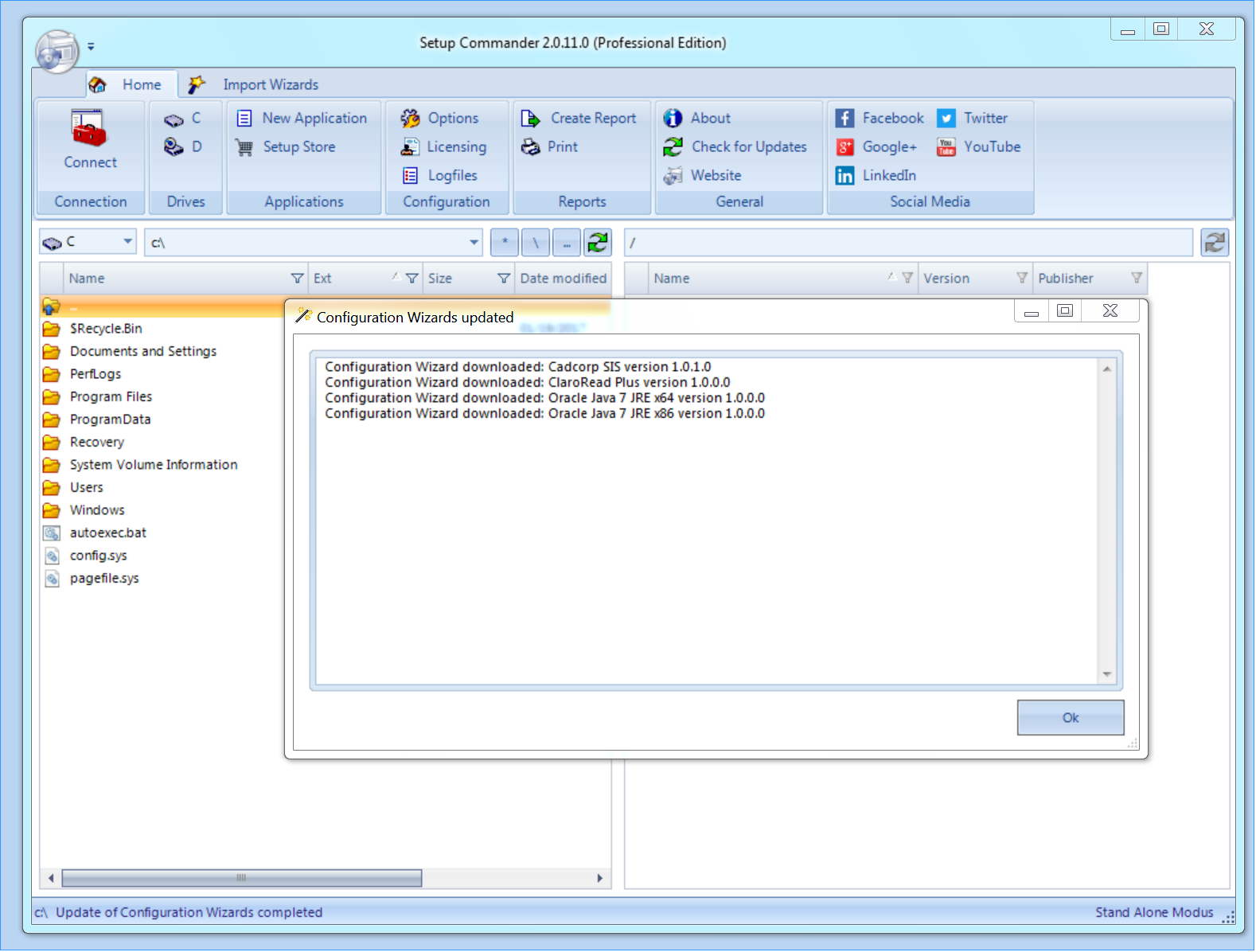This screenshot has height=952, width=1256.
Task: Select the ClaroRead Plus log line
Action: point(528,383)
